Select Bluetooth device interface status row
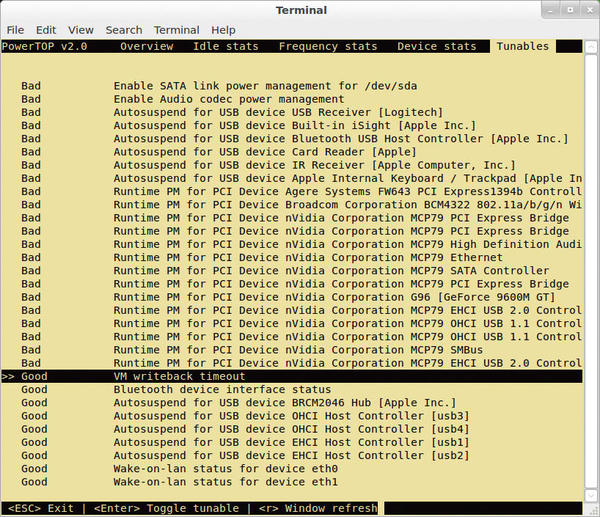 [x=292, y=390]
